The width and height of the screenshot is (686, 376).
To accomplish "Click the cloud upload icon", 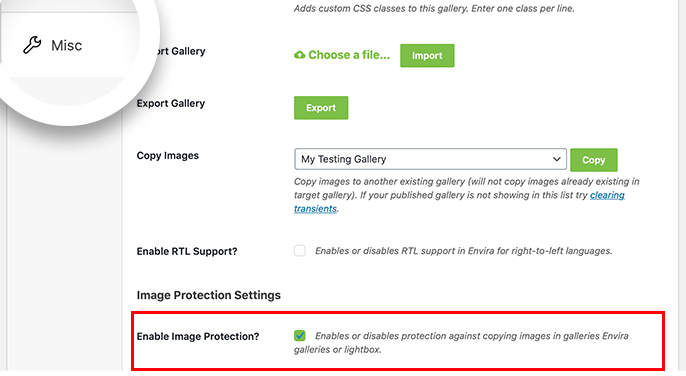I will [x=299, y=55].
